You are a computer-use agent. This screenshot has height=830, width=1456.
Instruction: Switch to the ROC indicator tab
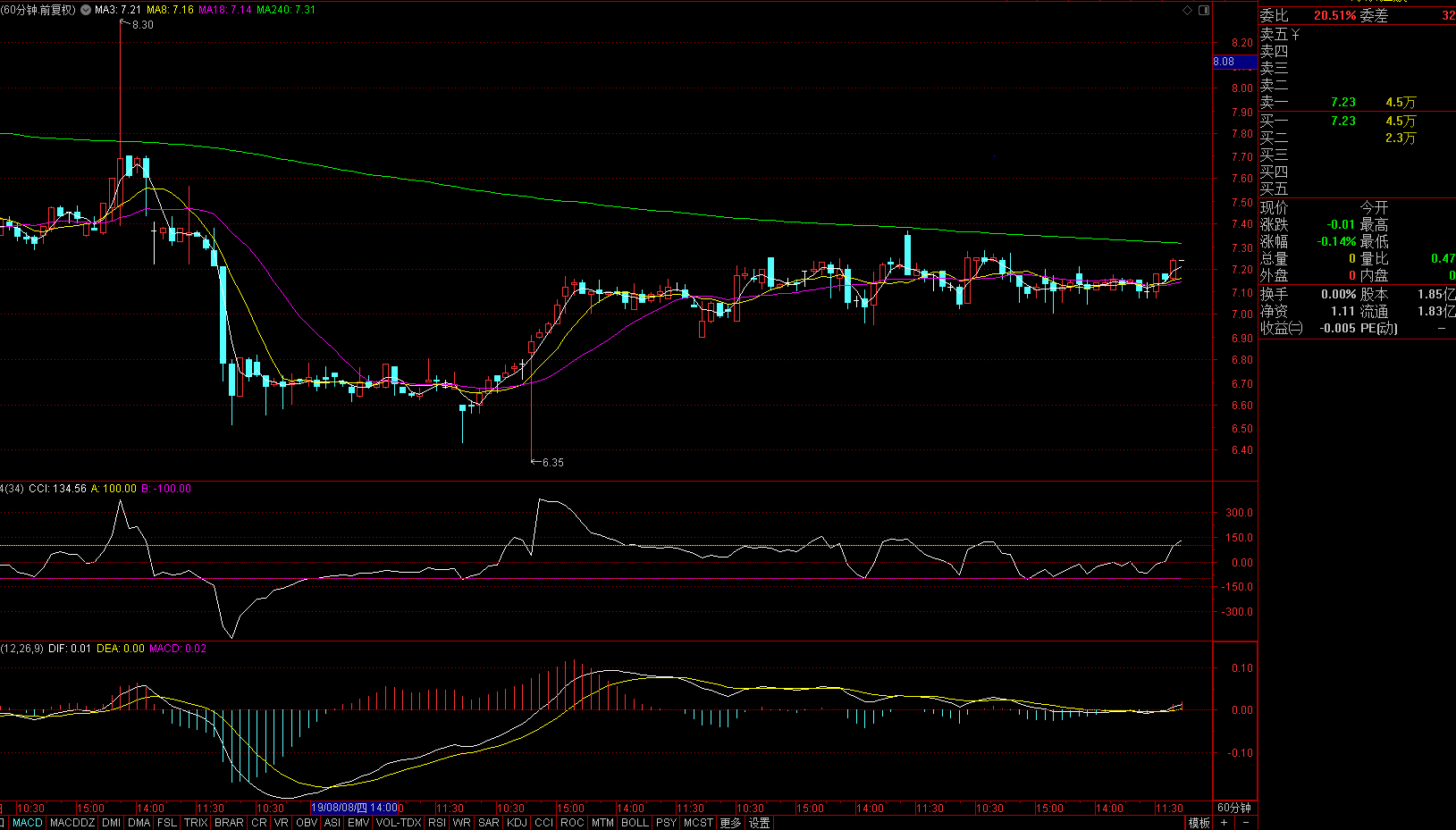click(x=572, y=823)
